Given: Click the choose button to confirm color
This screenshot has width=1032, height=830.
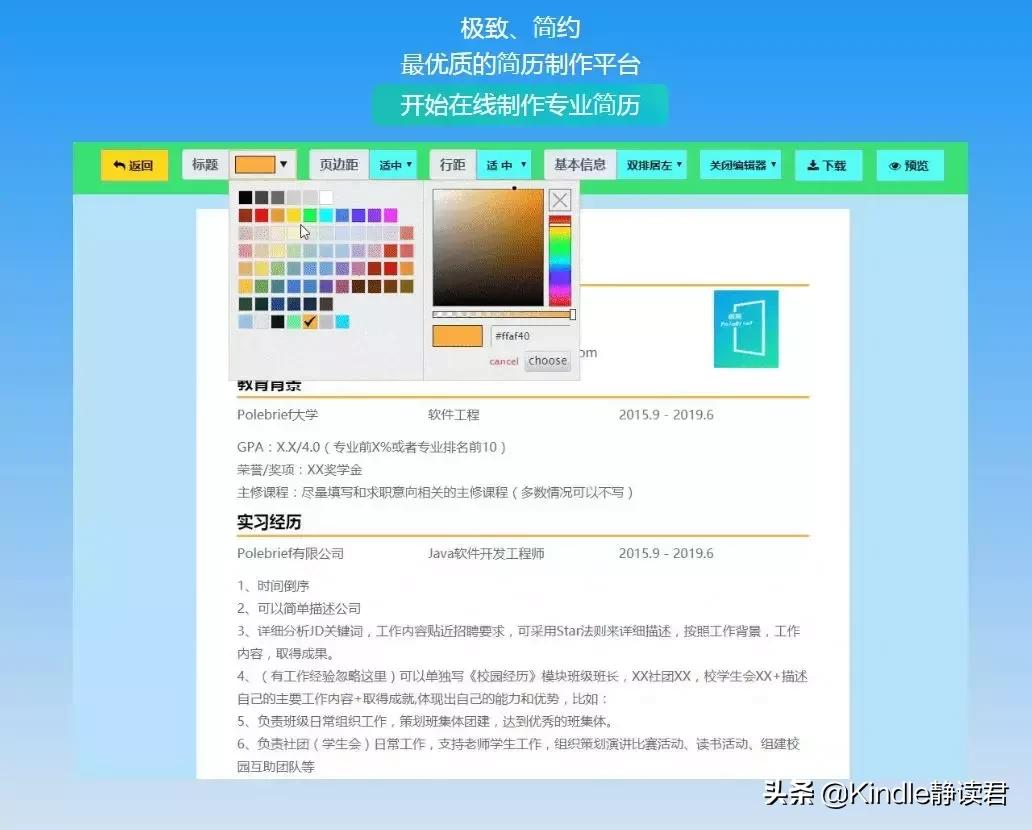Looking at the screenshot, I should pos(547,362).
